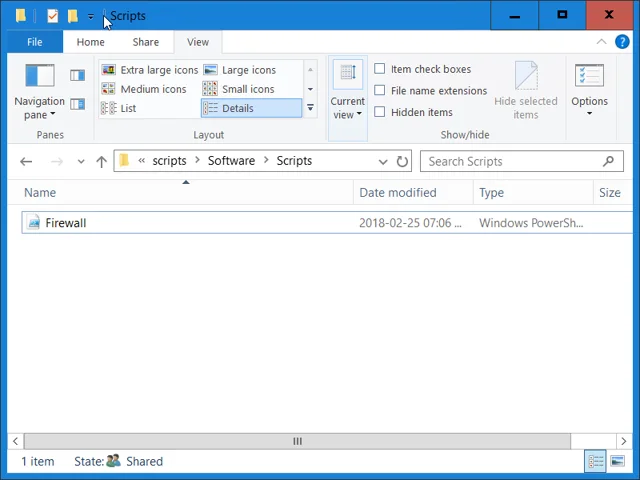
Task: Go back with the left arrow
Action: click(x=26, y=162)
